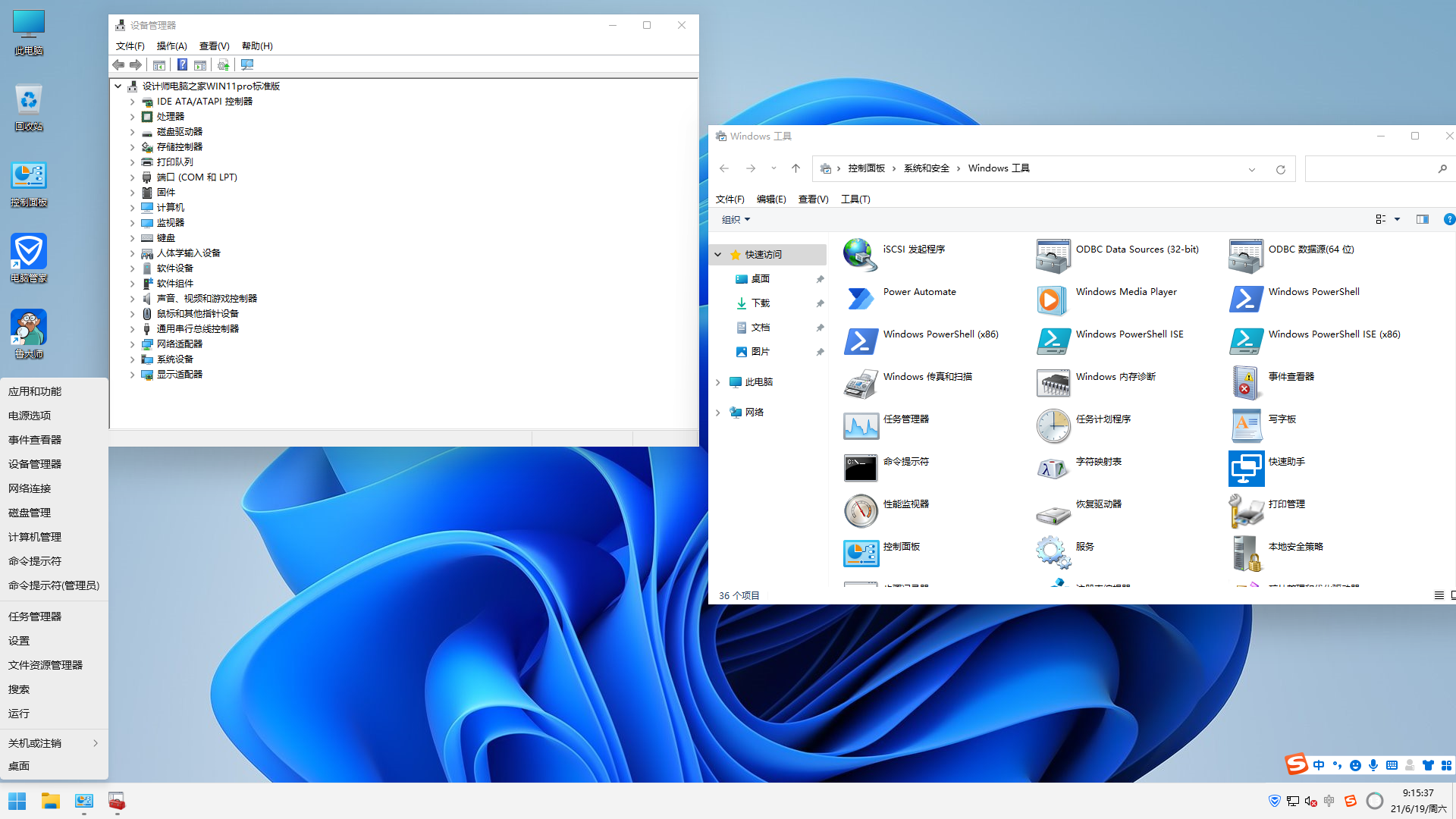Expand Display adapters node (显示适配器)
This screenshot has width=1456, height=819.
(132, 375)
